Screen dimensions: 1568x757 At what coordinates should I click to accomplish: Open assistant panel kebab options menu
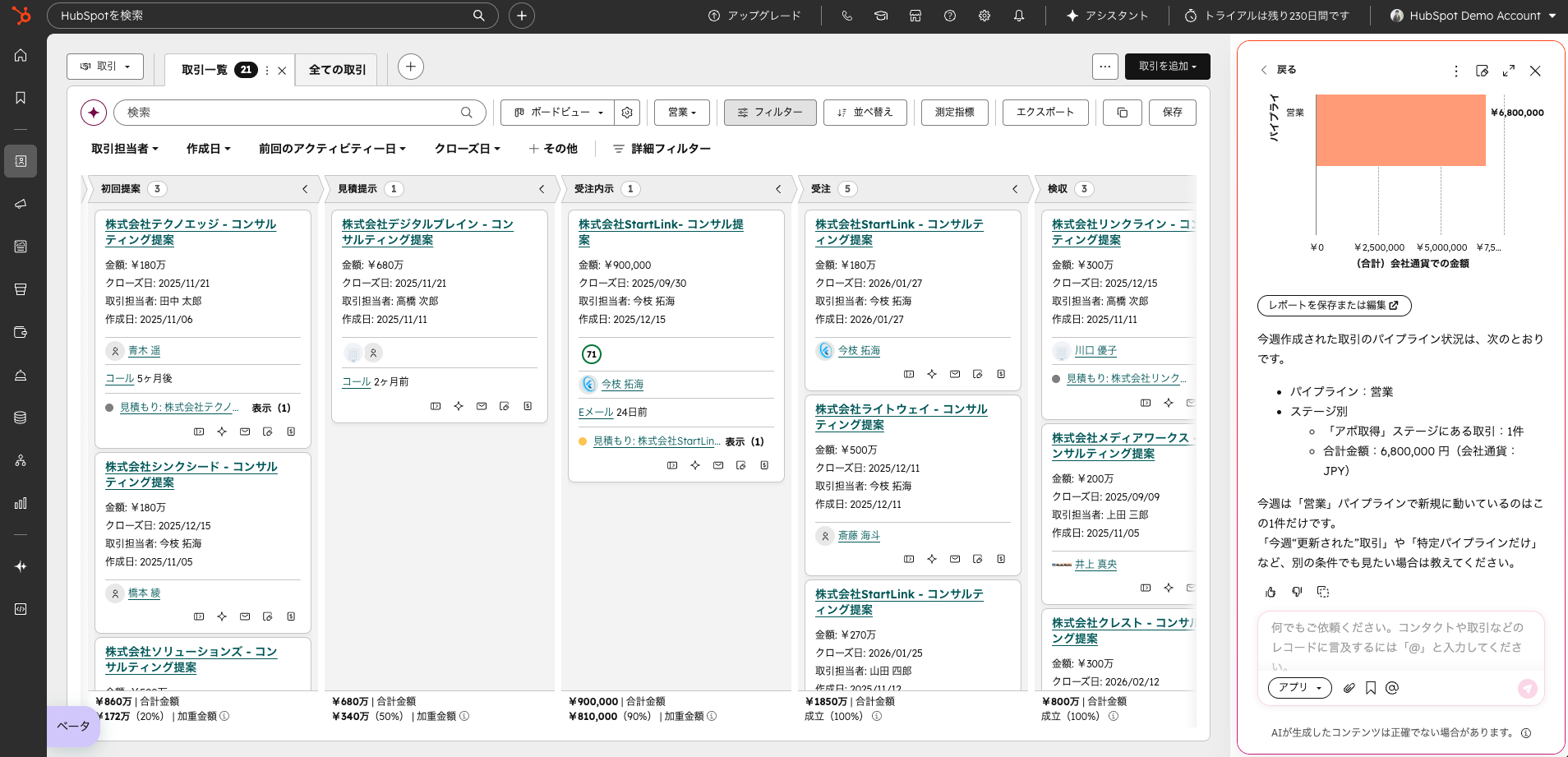coord(1456,71)
